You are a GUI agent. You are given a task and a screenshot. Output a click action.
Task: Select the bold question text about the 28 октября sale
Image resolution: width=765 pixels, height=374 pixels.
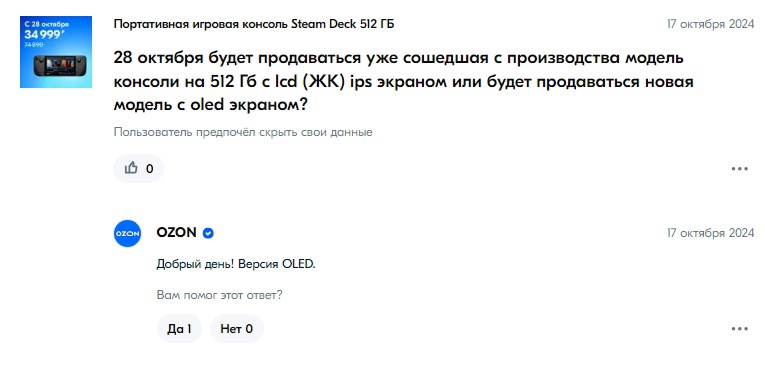(403, 81)
